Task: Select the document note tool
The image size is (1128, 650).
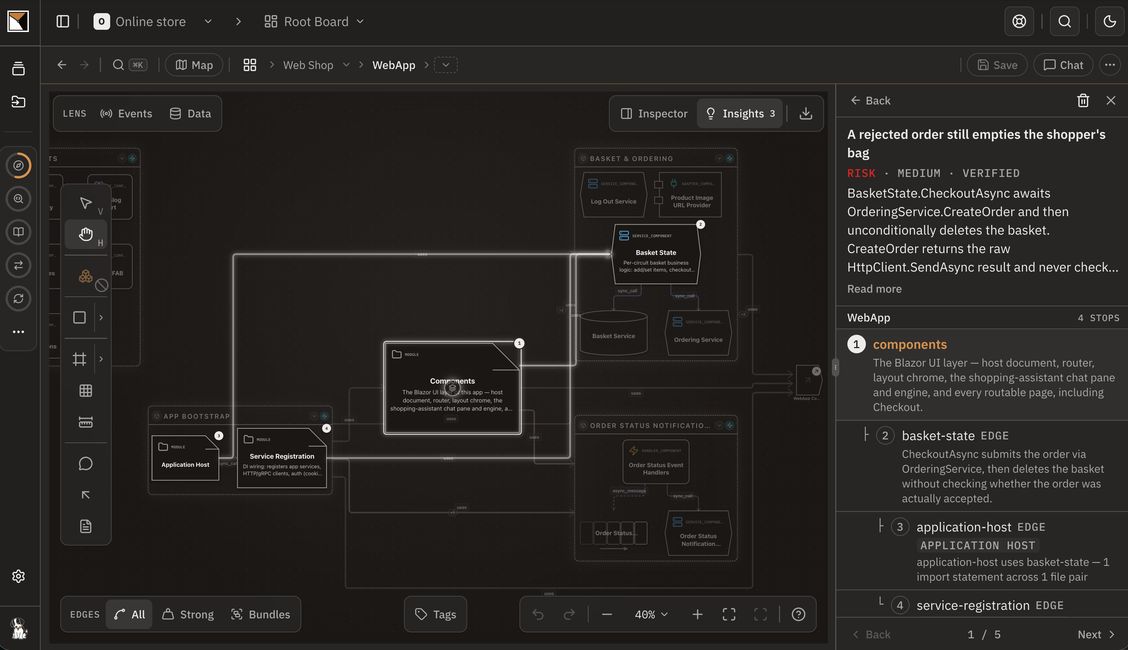Action: (86, 526)
